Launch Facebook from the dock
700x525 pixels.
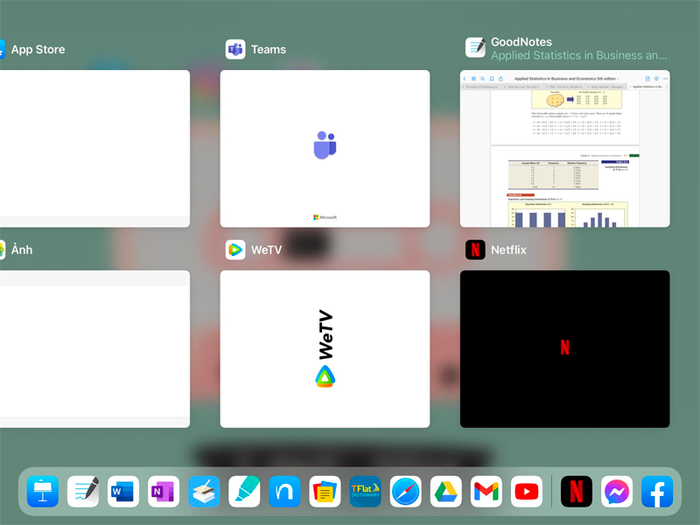(657, 491)
